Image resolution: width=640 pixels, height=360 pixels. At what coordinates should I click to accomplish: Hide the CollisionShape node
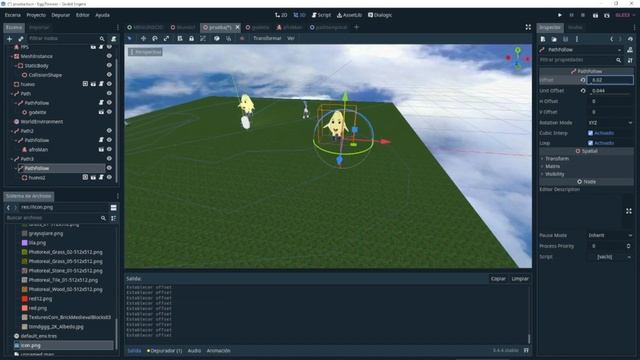coord(109,75)
